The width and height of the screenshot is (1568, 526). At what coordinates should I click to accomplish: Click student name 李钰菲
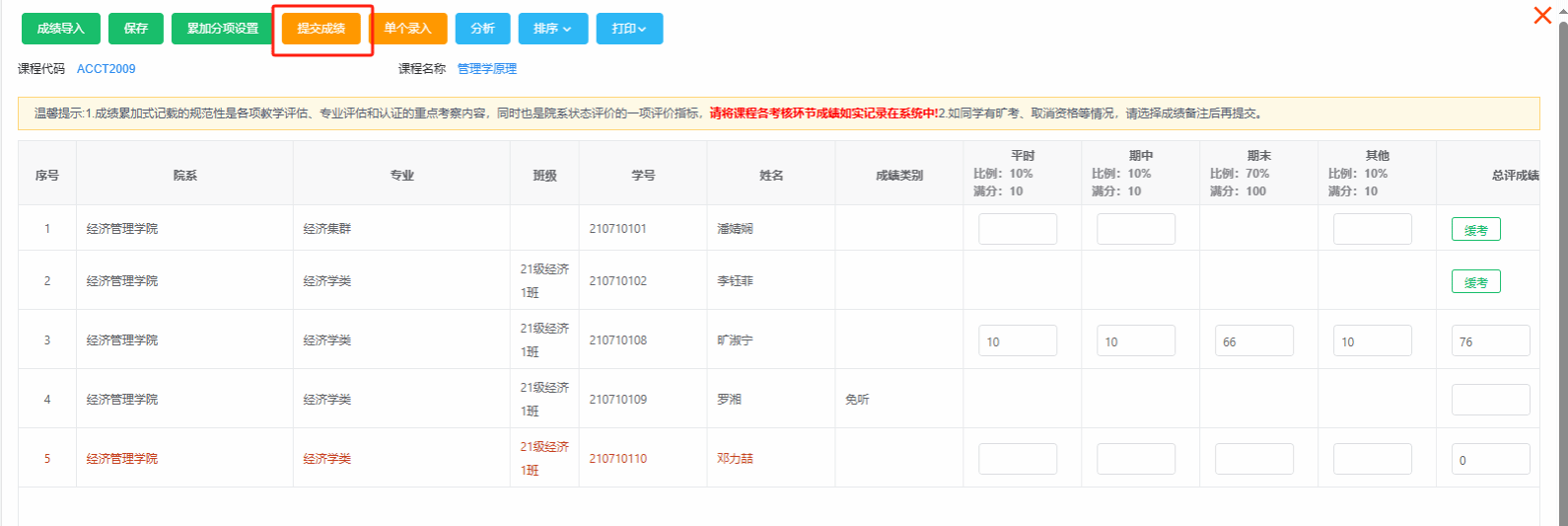pyautogui.click(x=736, y=281)
